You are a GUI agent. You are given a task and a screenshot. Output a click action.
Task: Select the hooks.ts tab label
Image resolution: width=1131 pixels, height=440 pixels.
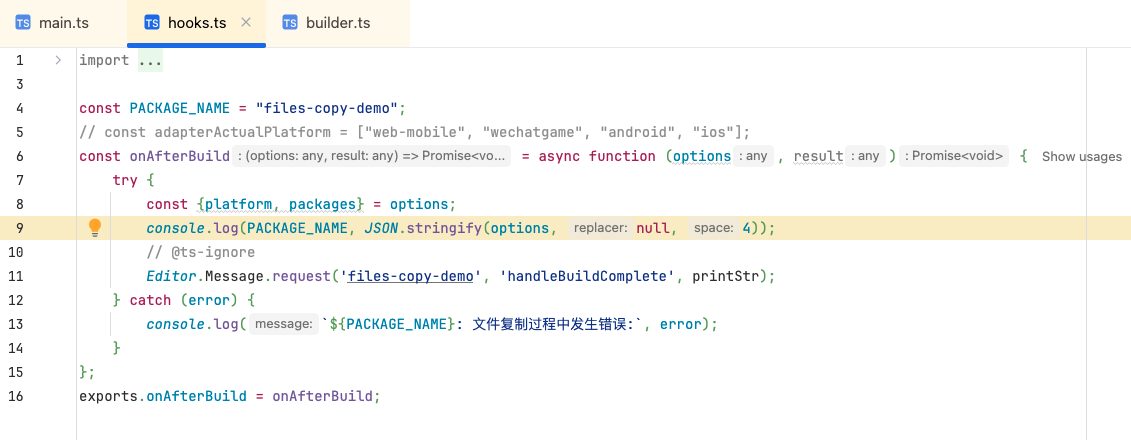(197, 23)
